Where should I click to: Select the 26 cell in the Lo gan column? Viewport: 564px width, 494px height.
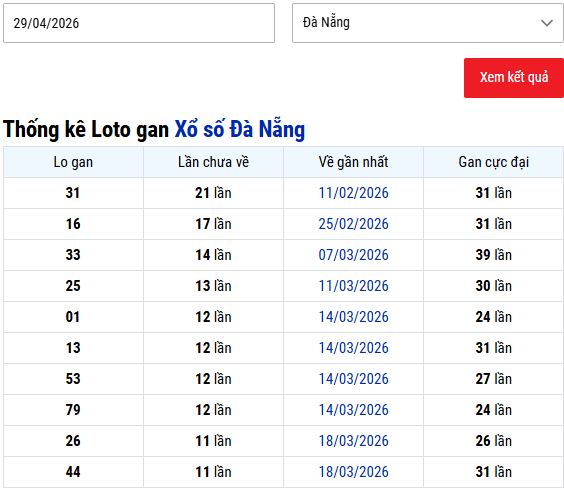(73, 441)
